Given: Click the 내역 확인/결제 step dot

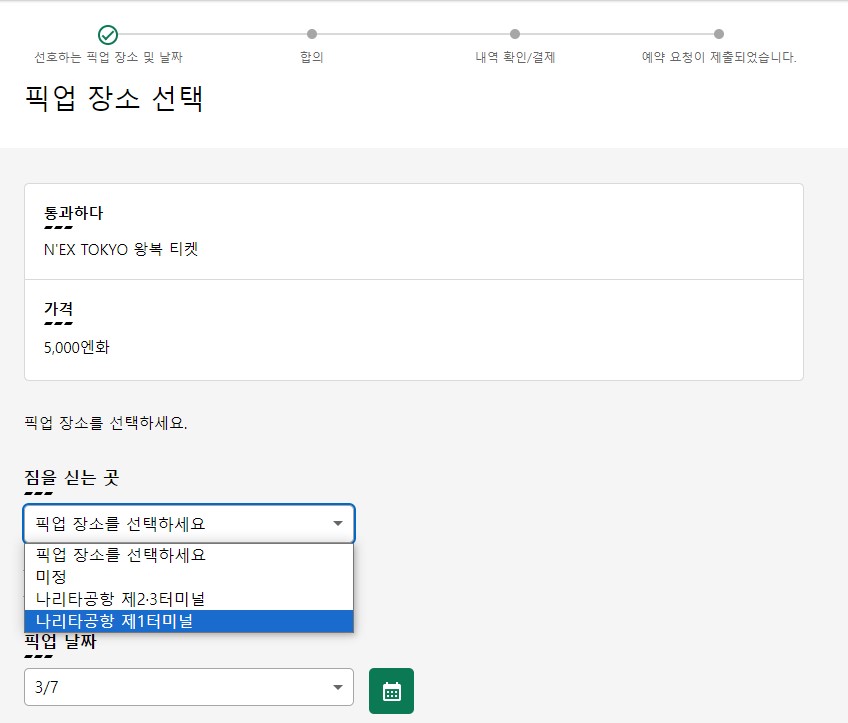Looking at the screenshot, I should coord(515,34).
